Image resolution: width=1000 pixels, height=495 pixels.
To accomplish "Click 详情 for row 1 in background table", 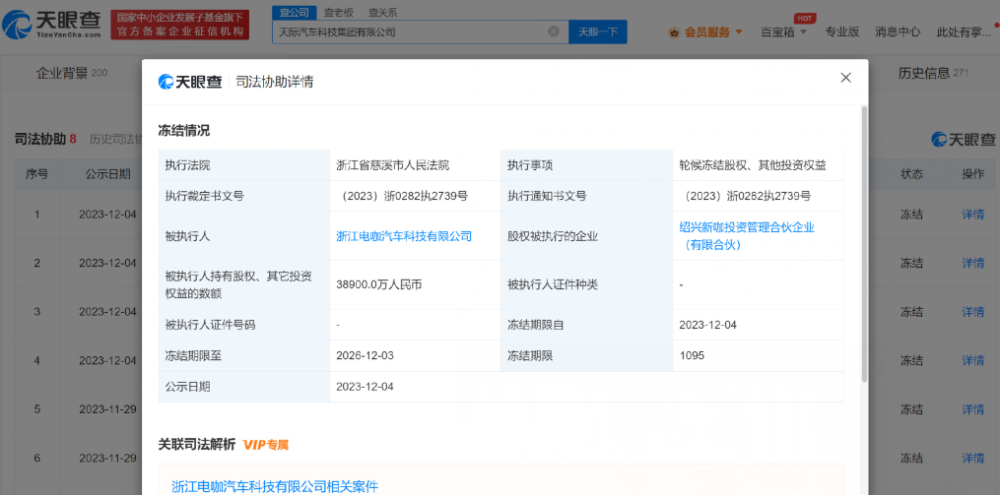I will coord(973,214).
